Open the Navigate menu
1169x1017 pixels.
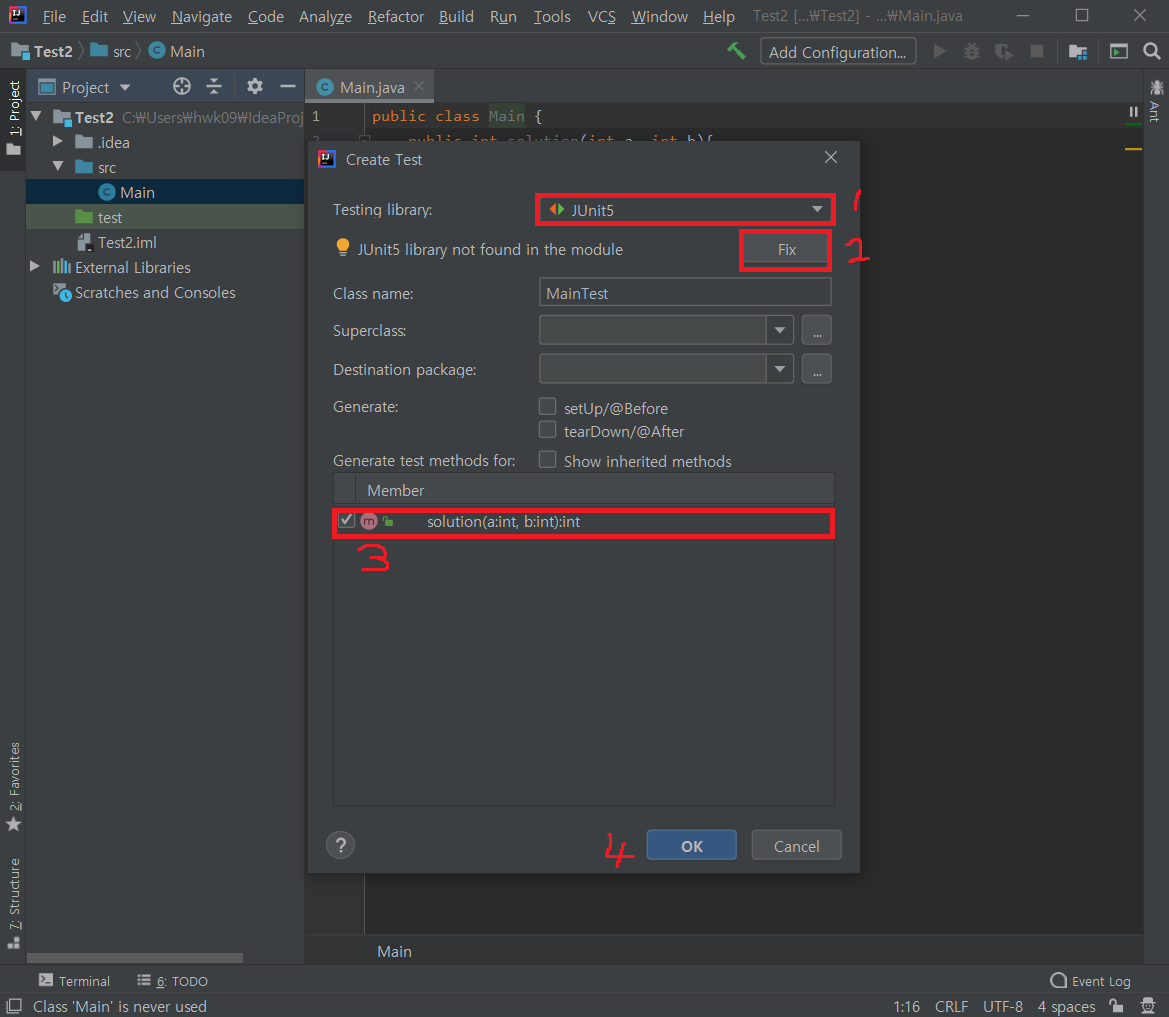(x=201, y=16)
